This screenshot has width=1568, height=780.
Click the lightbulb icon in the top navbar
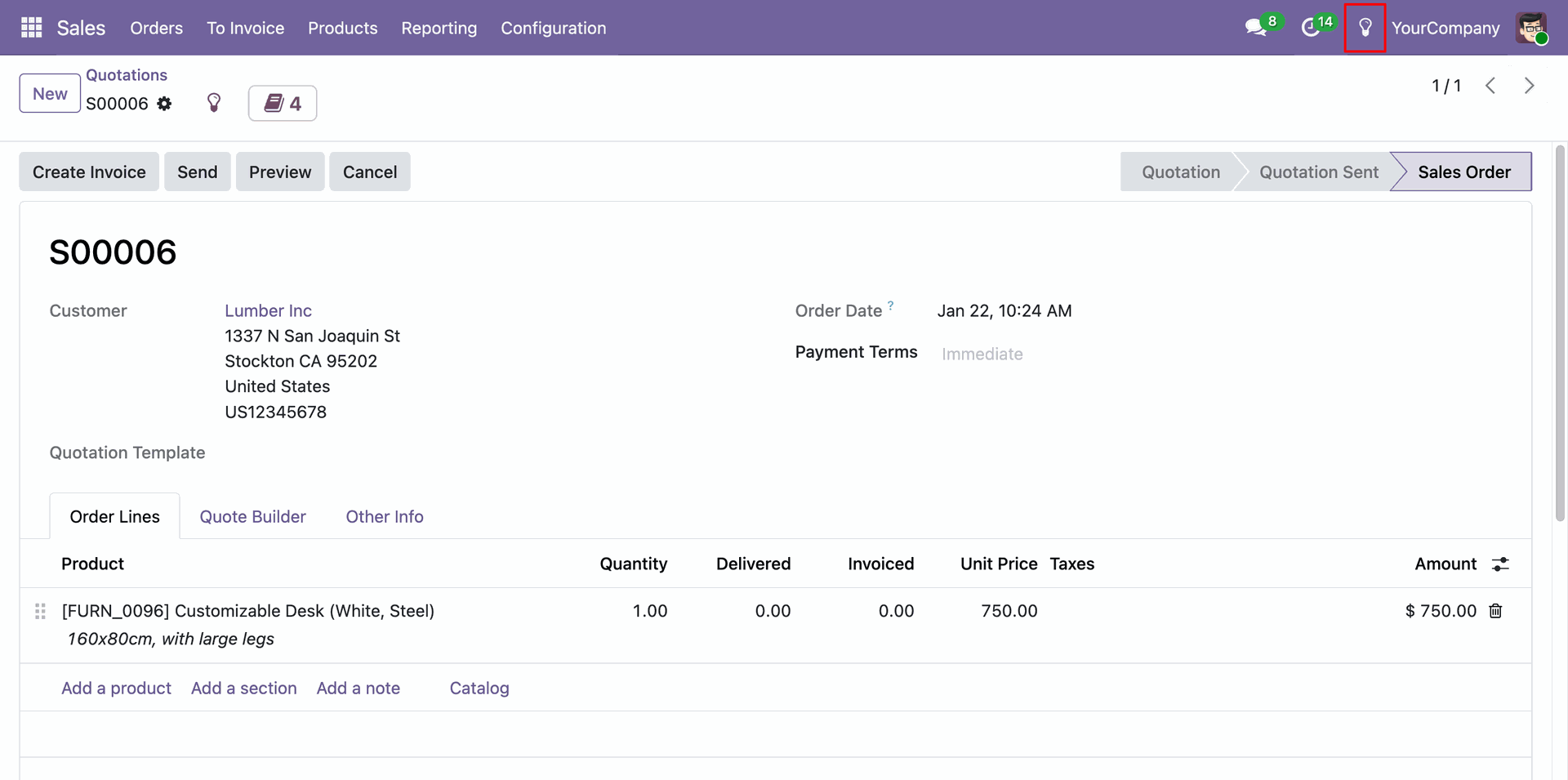1365,28
